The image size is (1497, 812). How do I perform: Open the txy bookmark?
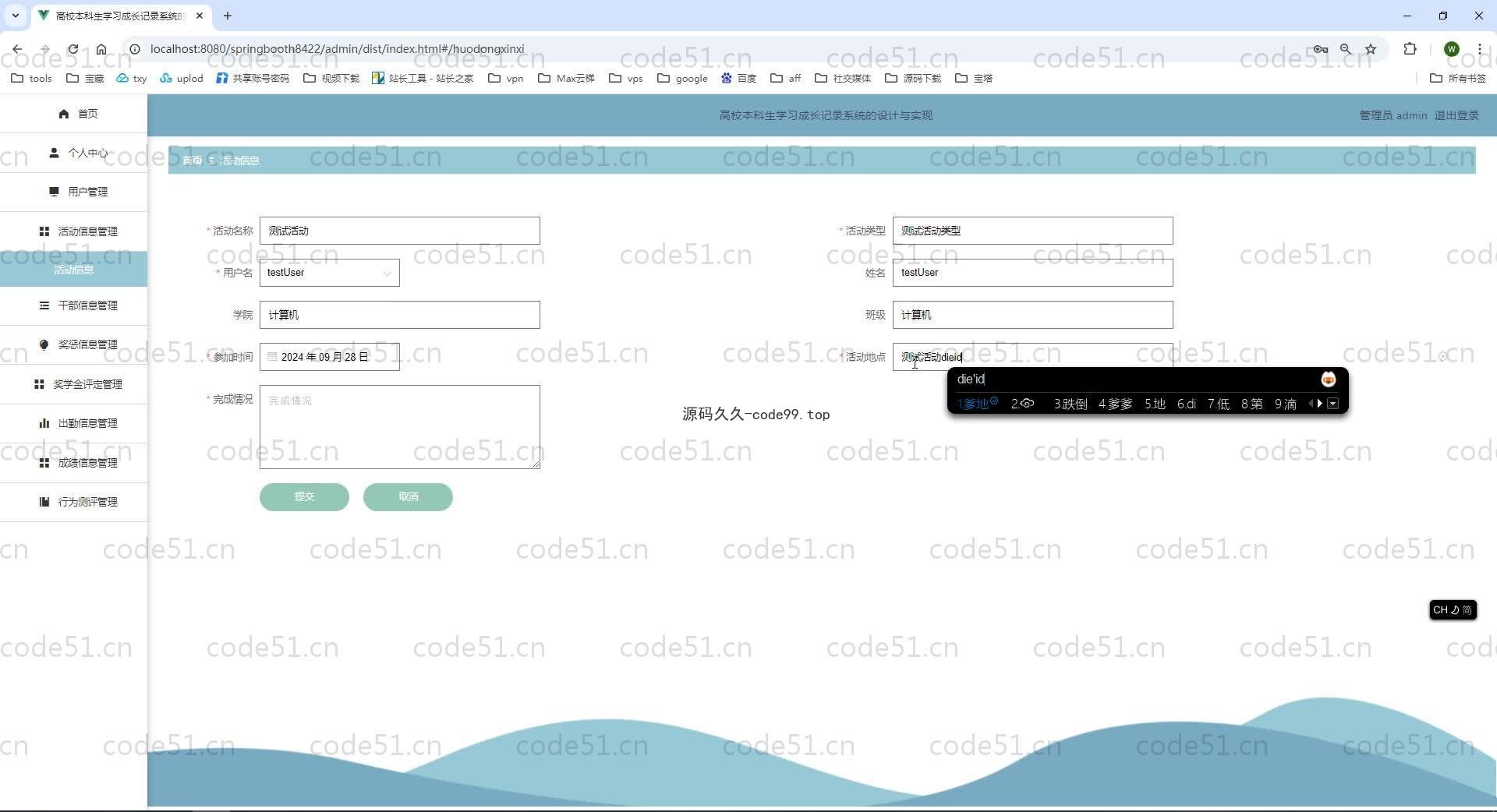click(132, 78)
